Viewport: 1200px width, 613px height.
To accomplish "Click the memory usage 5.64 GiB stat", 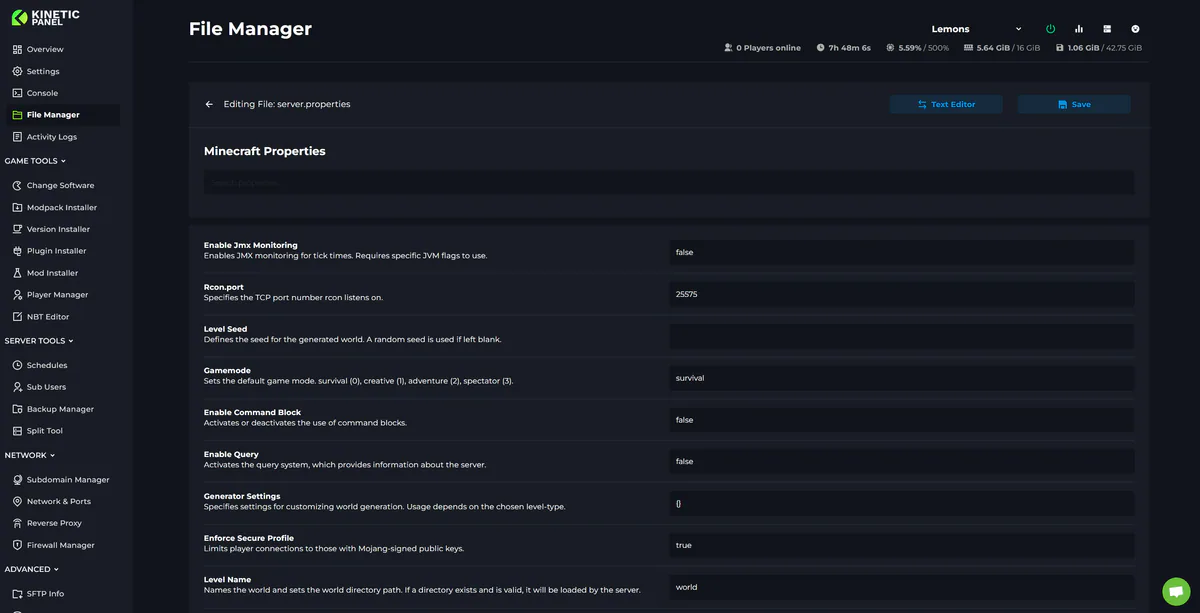I will click(x=1001, y=48).
